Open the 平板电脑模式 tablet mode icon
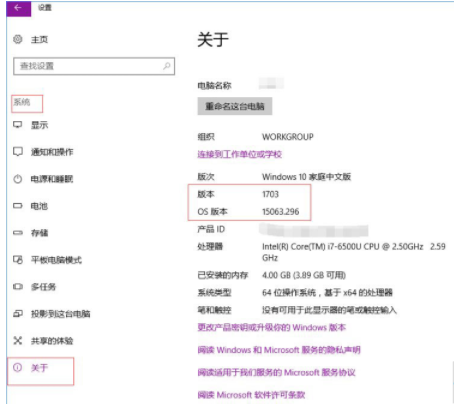This screenshot has height=404, width=454. [x=18, y=260]
